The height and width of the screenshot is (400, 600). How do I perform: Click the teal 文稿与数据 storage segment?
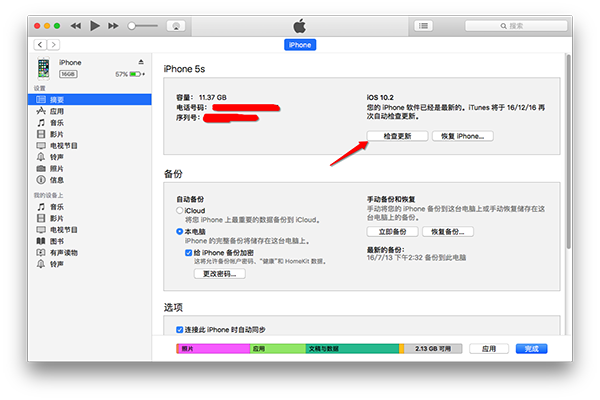[352, 349]
